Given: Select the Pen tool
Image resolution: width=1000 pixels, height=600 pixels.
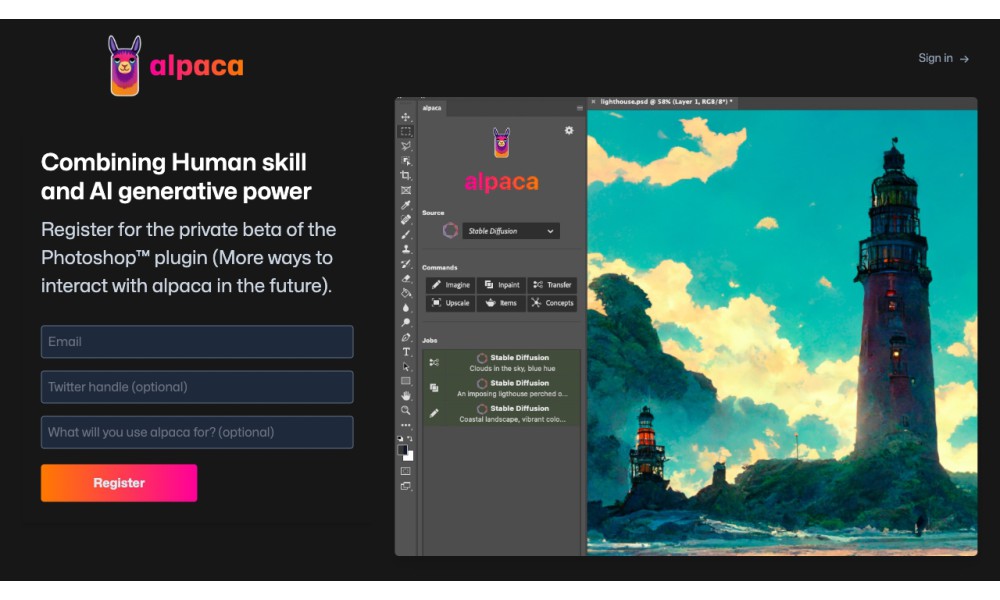Looking at the screenshot, I should click(406, 337).
